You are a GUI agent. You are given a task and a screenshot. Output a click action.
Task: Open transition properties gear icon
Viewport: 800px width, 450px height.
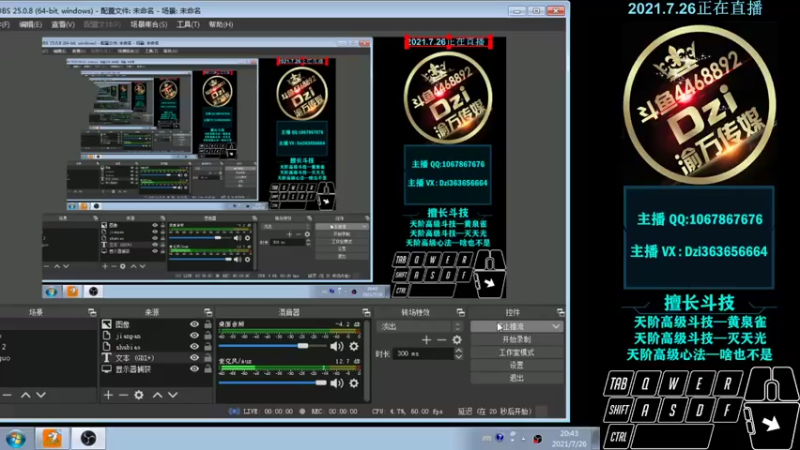pos(457,339)
